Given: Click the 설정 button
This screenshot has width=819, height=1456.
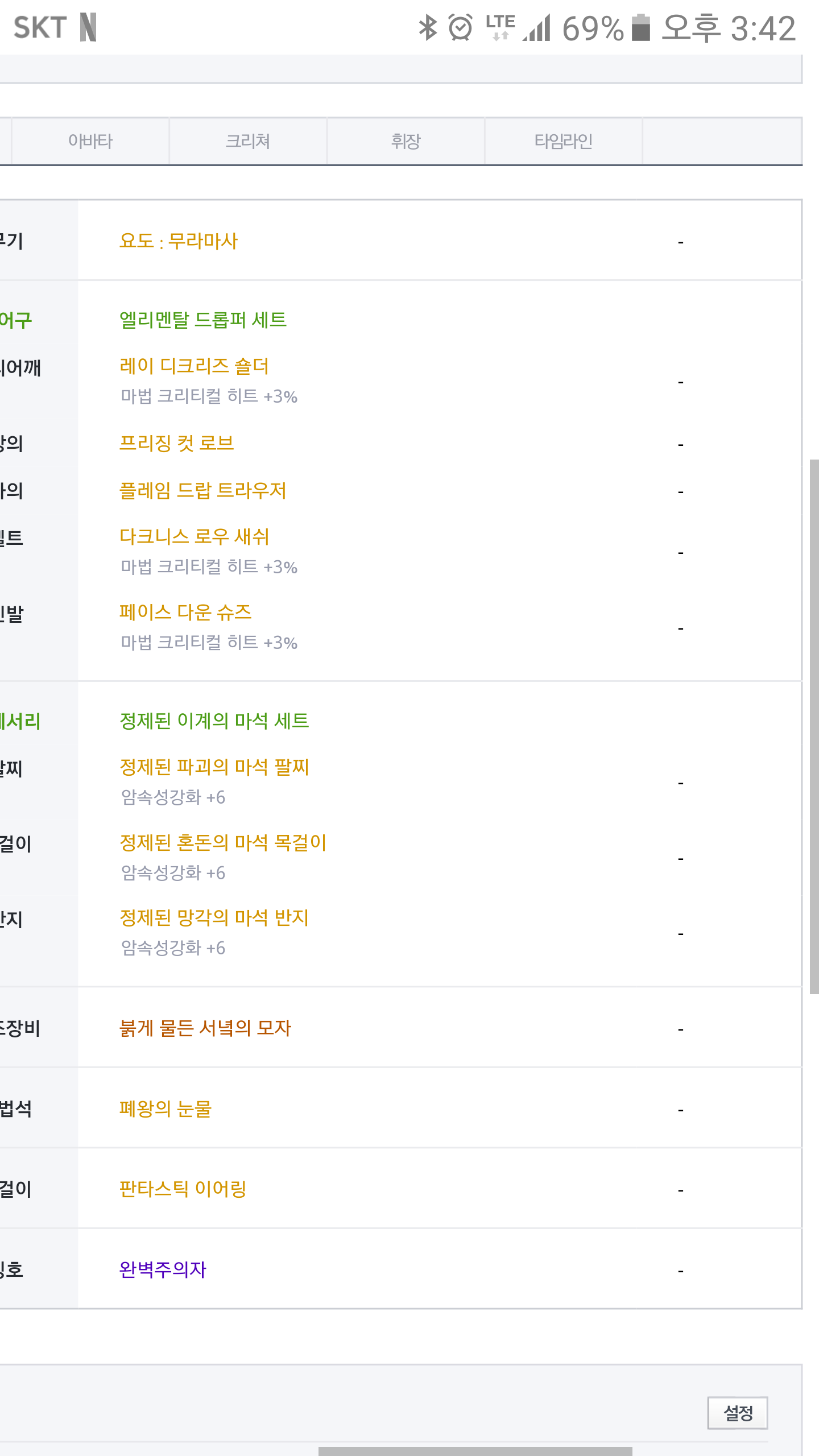Looking at the screenshot, I should point(738,1413).
